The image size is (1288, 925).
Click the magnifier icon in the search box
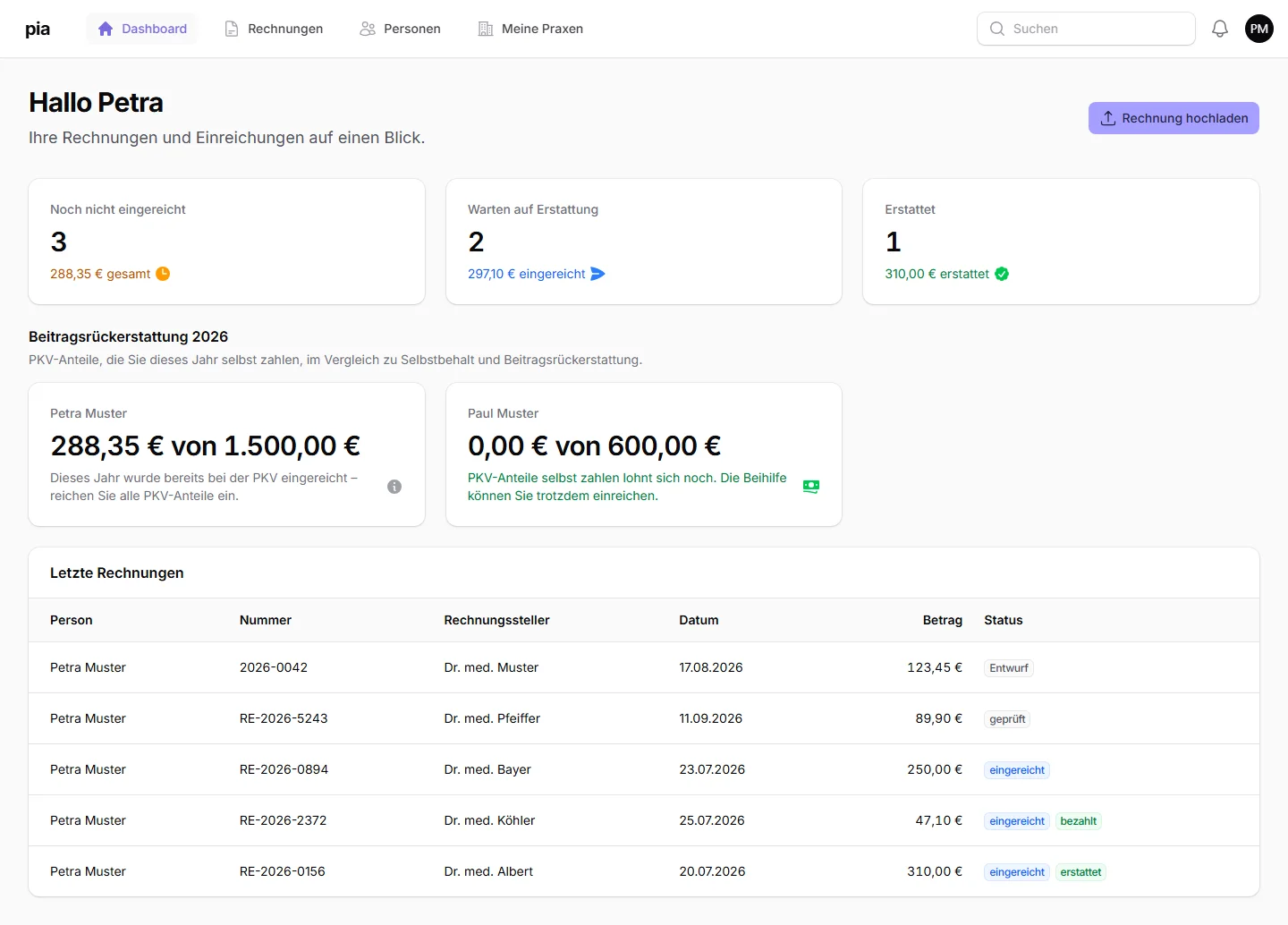[997, 29]
